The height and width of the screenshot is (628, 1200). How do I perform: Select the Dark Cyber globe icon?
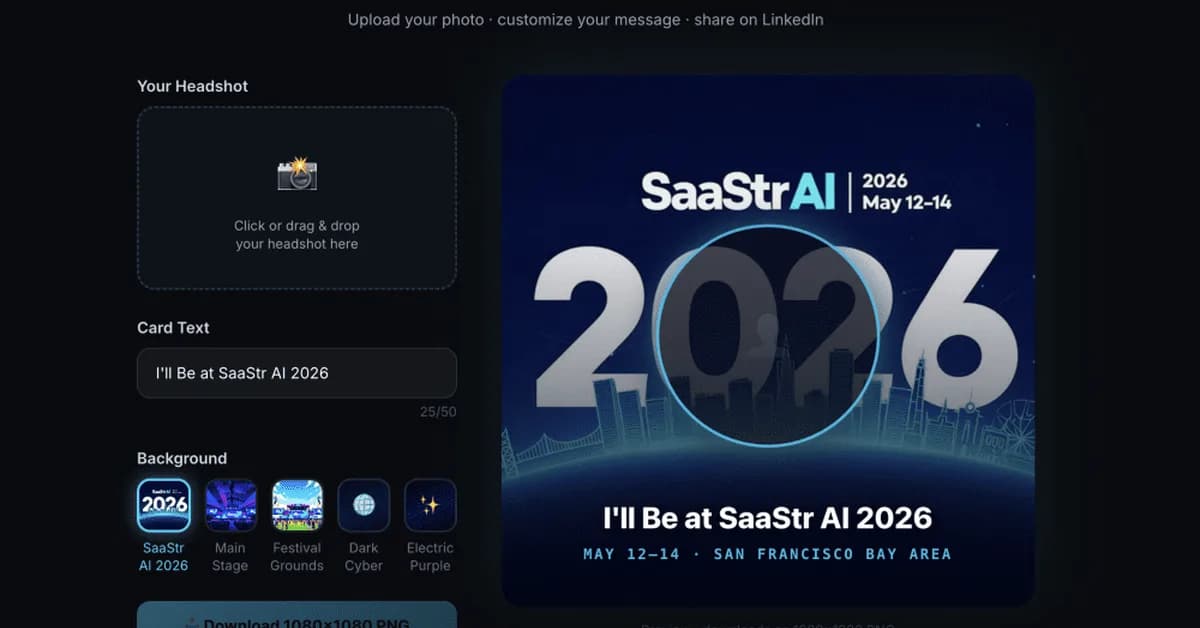pos(364,505)
